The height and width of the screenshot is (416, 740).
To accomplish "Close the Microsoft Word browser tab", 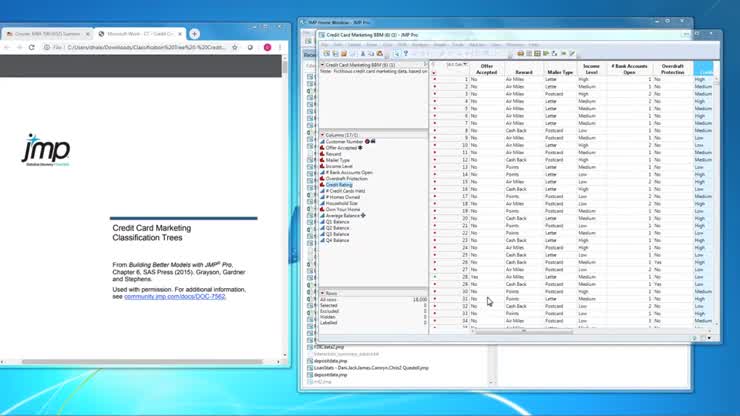I will click(180, 33).
